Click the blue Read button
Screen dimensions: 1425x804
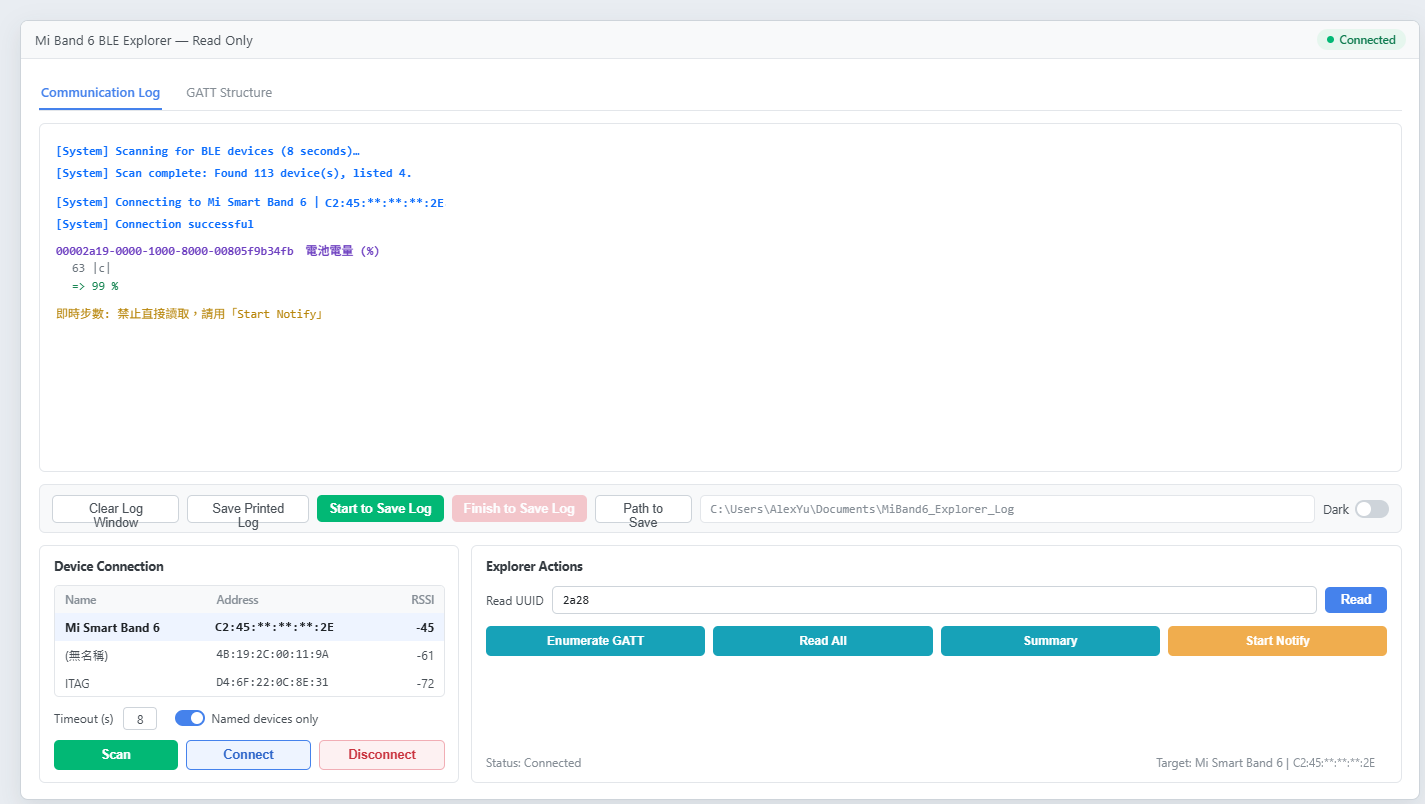(x=1356, y=600)
